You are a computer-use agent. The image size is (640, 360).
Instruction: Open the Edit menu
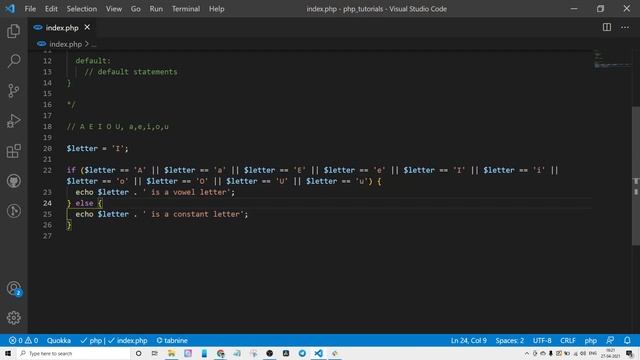(x=51, y=9)
